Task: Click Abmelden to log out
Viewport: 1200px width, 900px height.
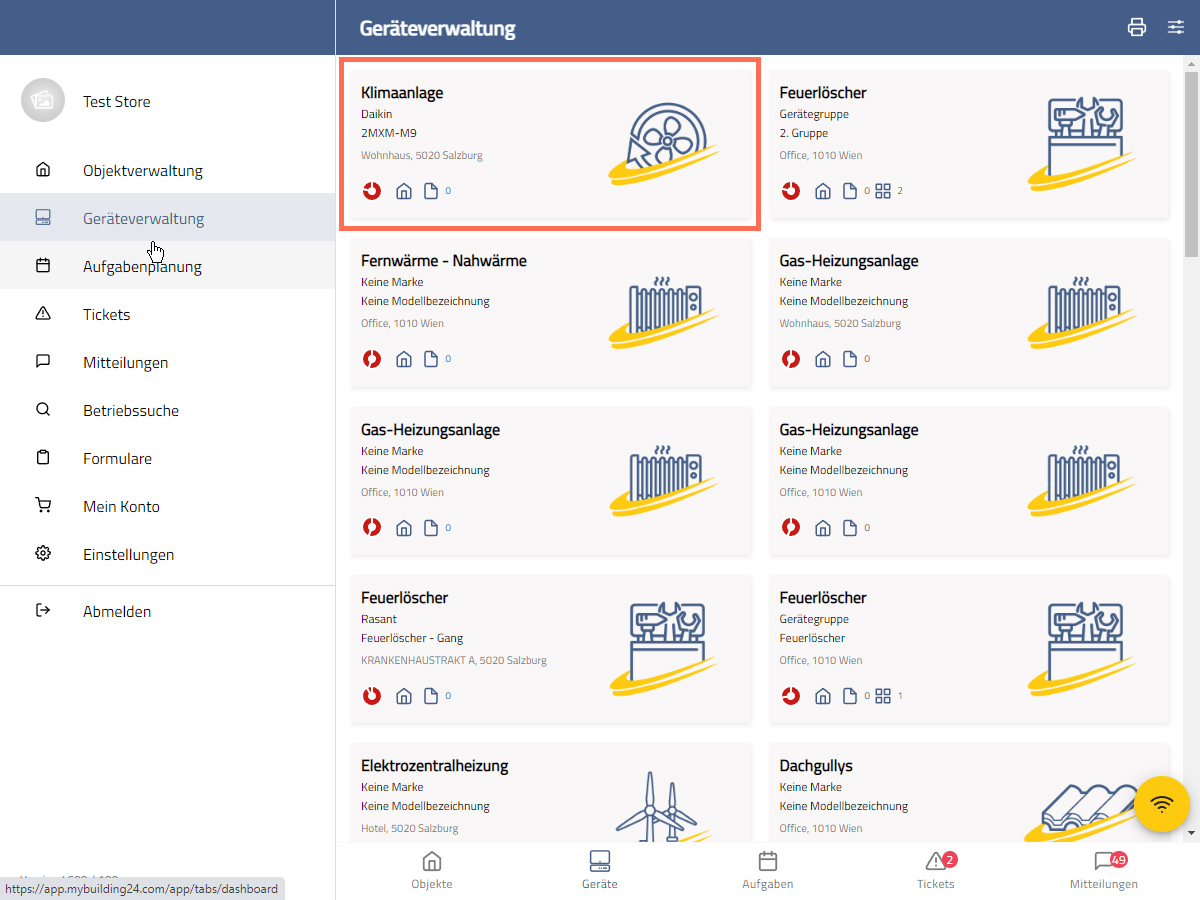Action: pyautogui.click(x=116, y=611)
